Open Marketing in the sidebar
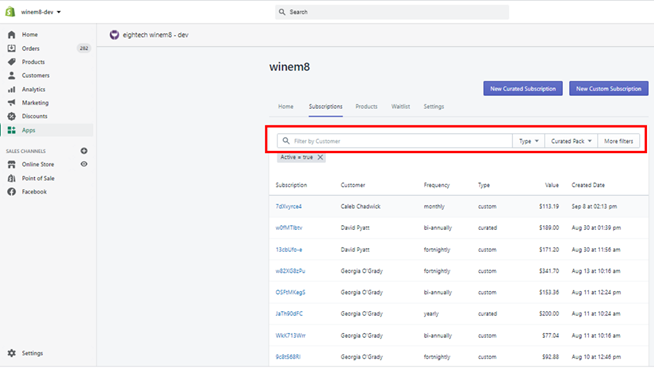654x368 pixels. coord(35,103)
